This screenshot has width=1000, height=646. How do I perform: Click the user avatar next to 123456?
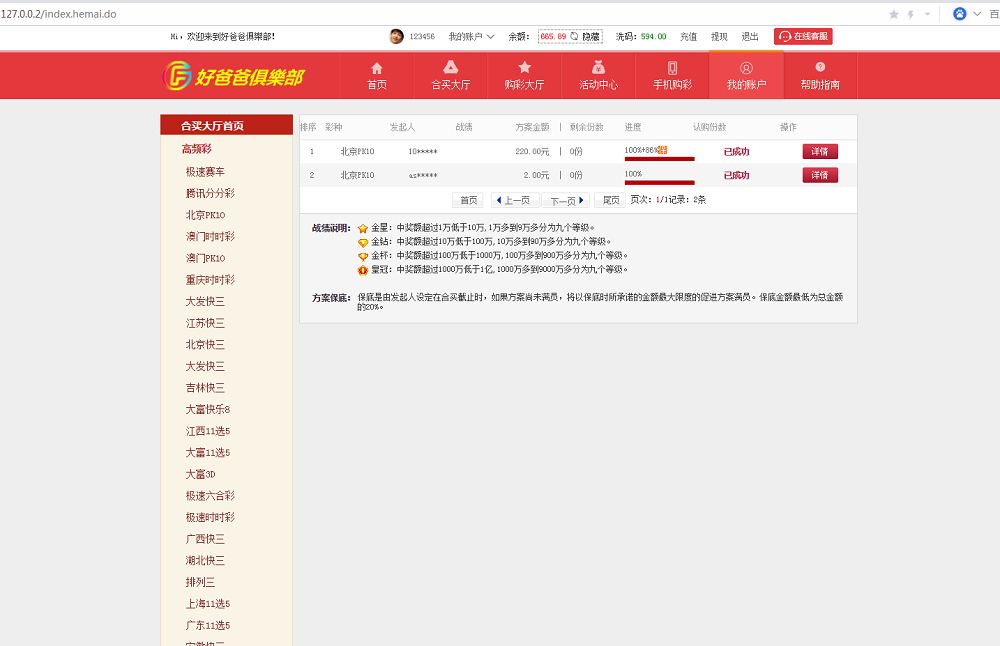(397, 36)
